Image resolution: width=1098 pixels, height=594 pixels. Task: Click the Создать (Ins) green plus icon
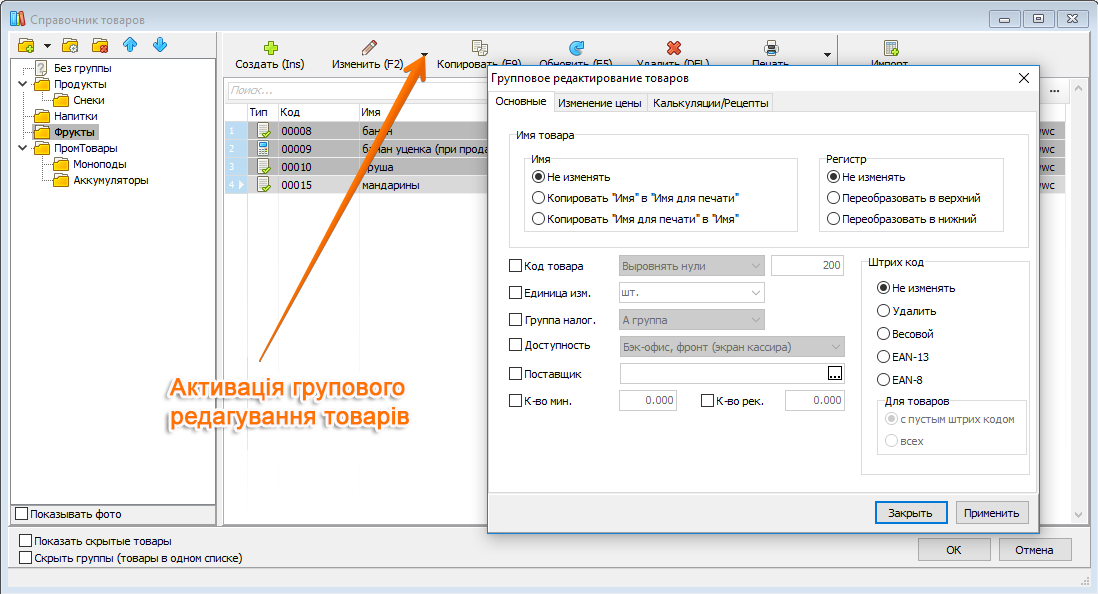[x=270, y=48]
